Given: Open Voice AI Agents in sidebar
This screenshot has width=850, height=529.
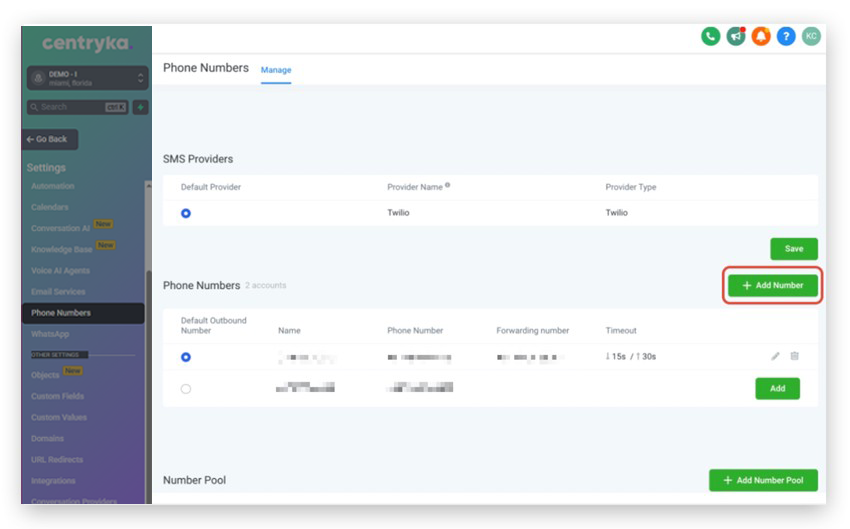Looking at the screenshot, I should (60, 271).
